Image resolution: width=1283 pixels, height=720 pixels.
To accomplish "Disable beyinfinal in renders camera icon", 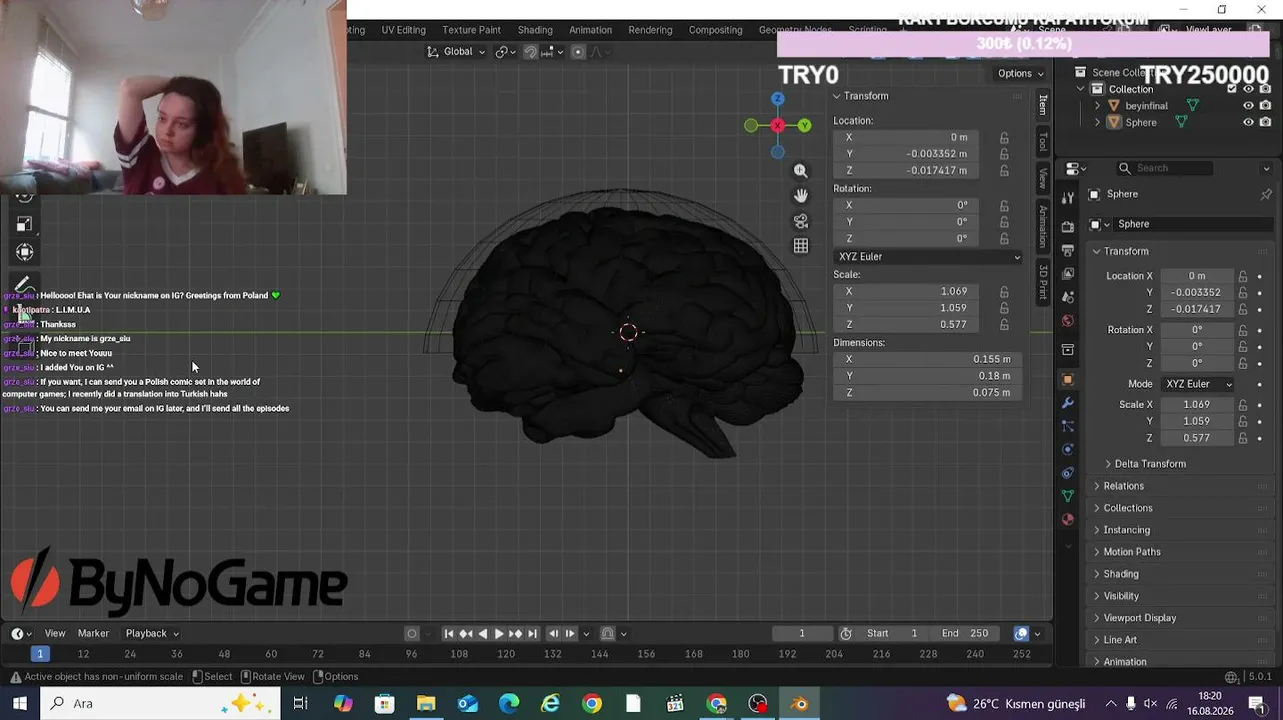I will tap(1265, 106).
